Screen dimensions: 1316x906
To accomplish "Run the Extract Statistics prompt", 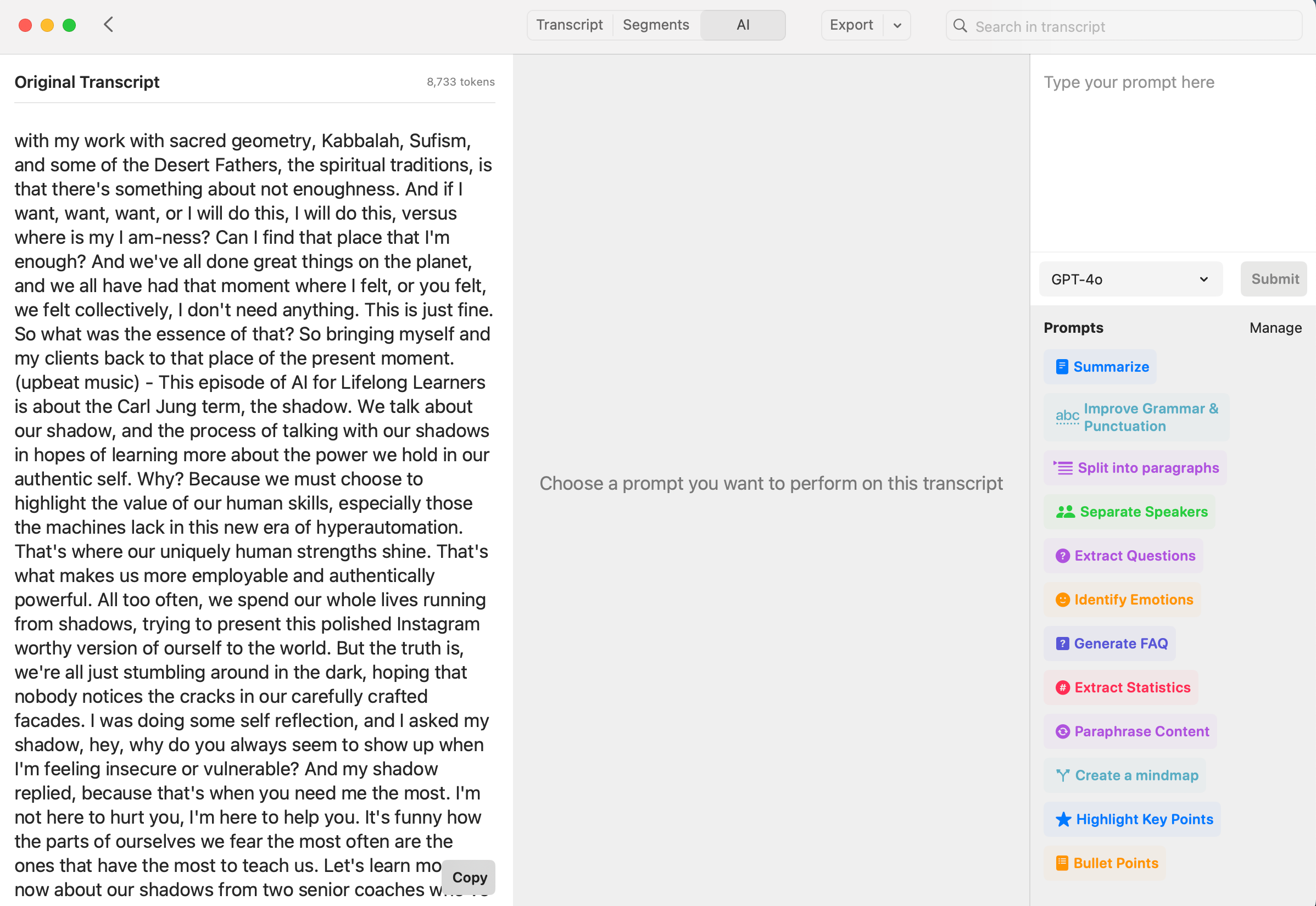I will click(x=1120, y=687).
